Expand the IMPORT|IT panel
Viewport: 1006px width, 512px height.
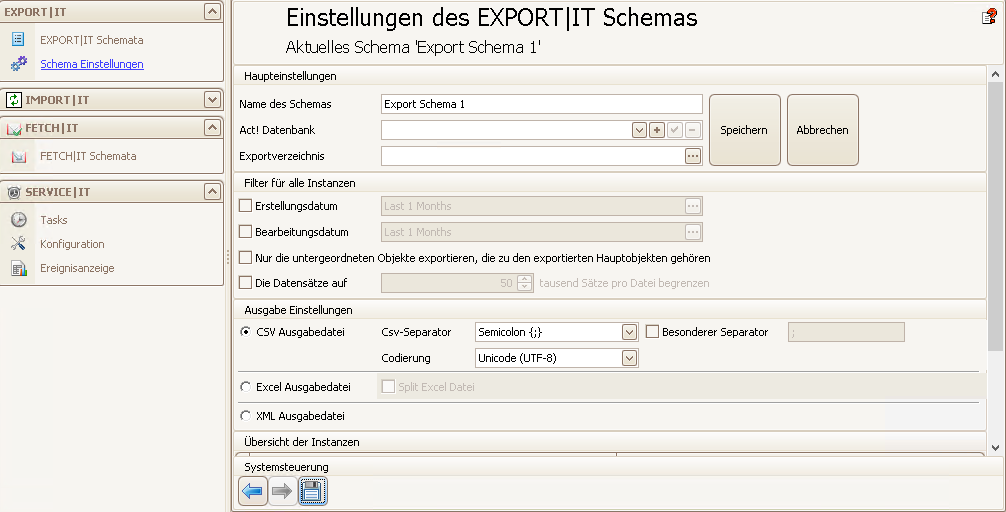[212, 99]
